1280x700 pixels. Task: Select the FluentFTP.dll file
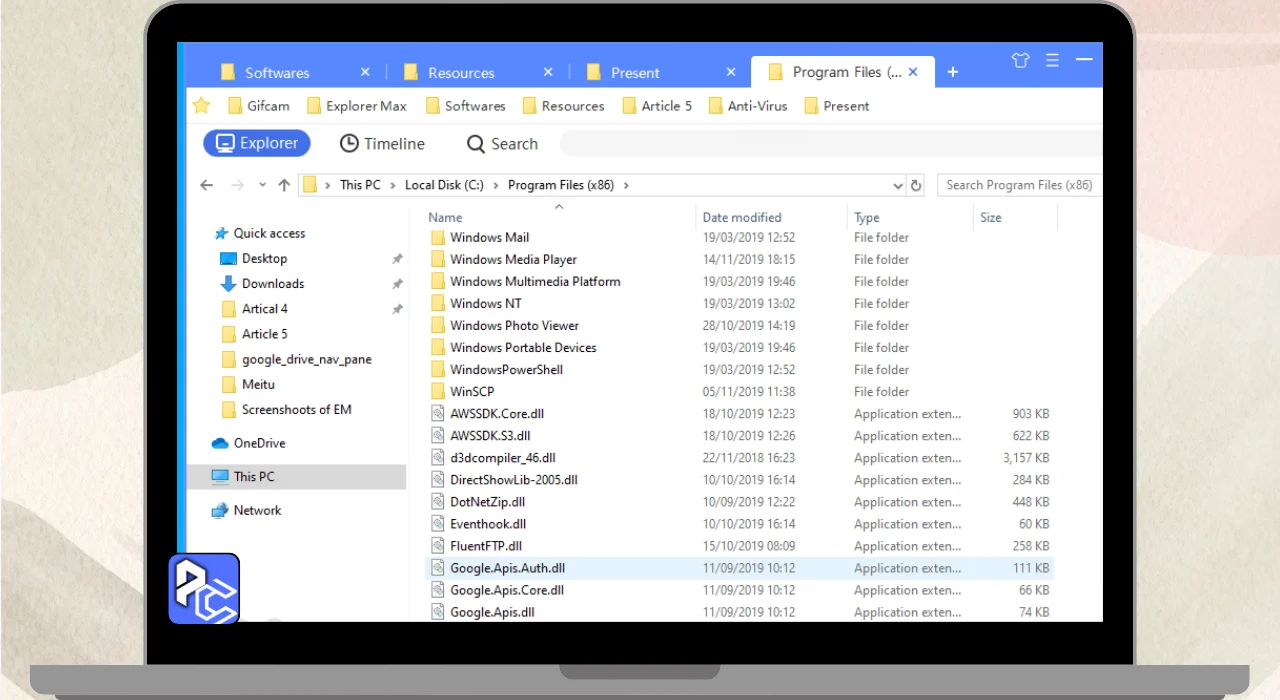(486, 546)
